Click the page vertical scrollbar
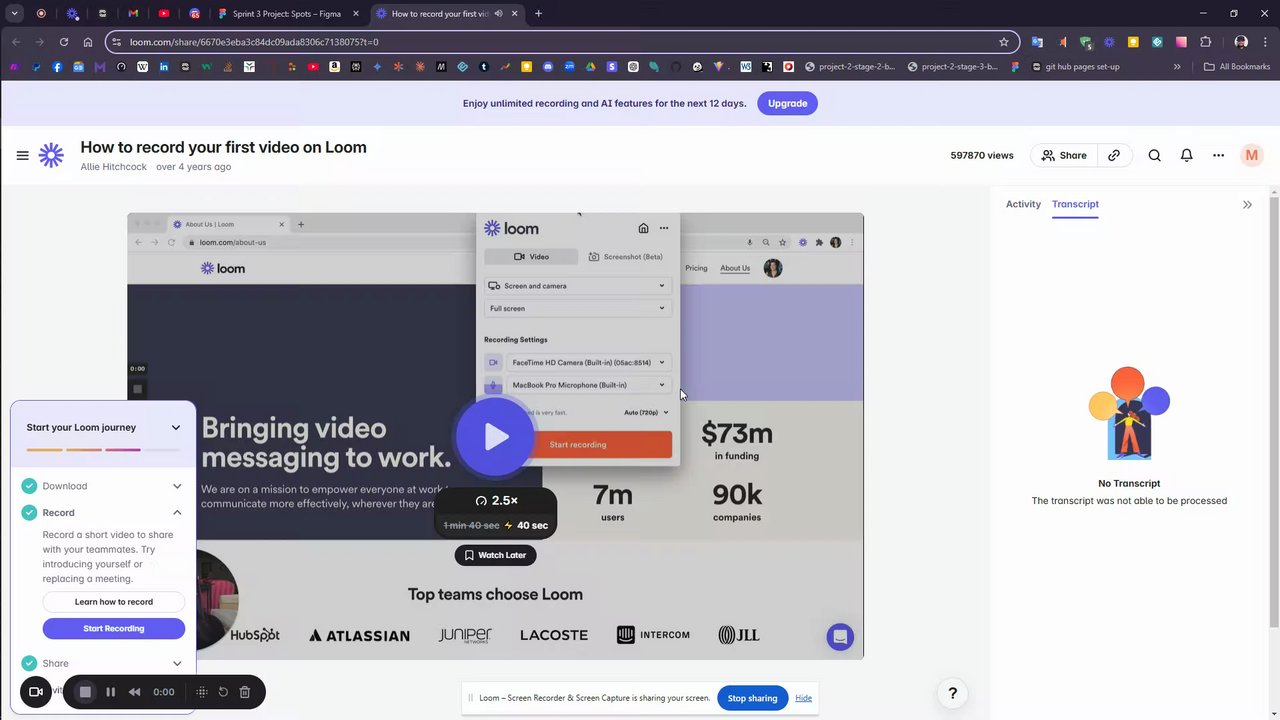Viewport: 1280px width, 720px height. tap(1274, 410)
